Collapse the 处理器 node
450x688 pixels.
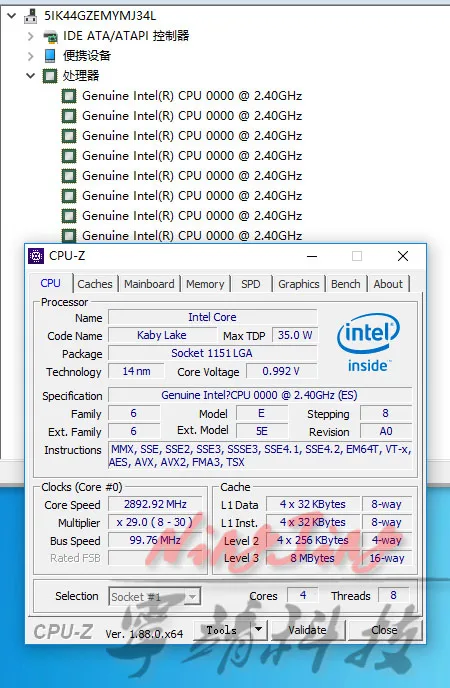tap(30, 75)
